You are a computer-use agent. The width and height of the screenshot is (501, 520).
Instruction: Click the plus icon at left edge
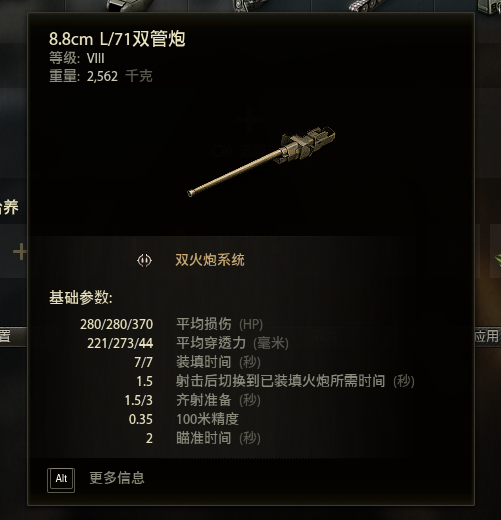(x=20, y=252)
